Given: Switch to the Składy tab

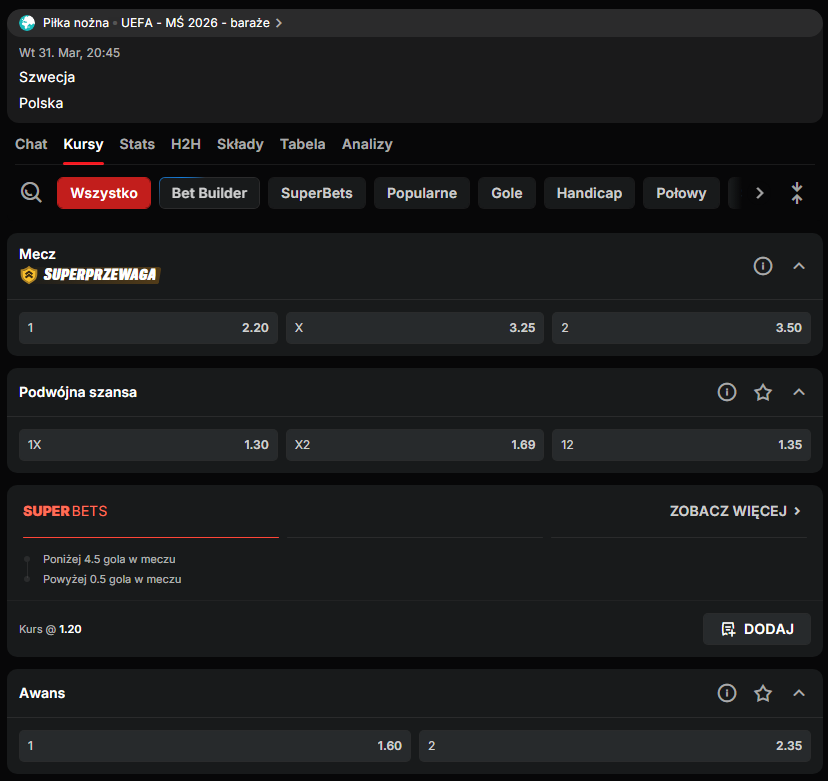Looking at the screenshot, I should pyautogui.click(x=240, y=144).
